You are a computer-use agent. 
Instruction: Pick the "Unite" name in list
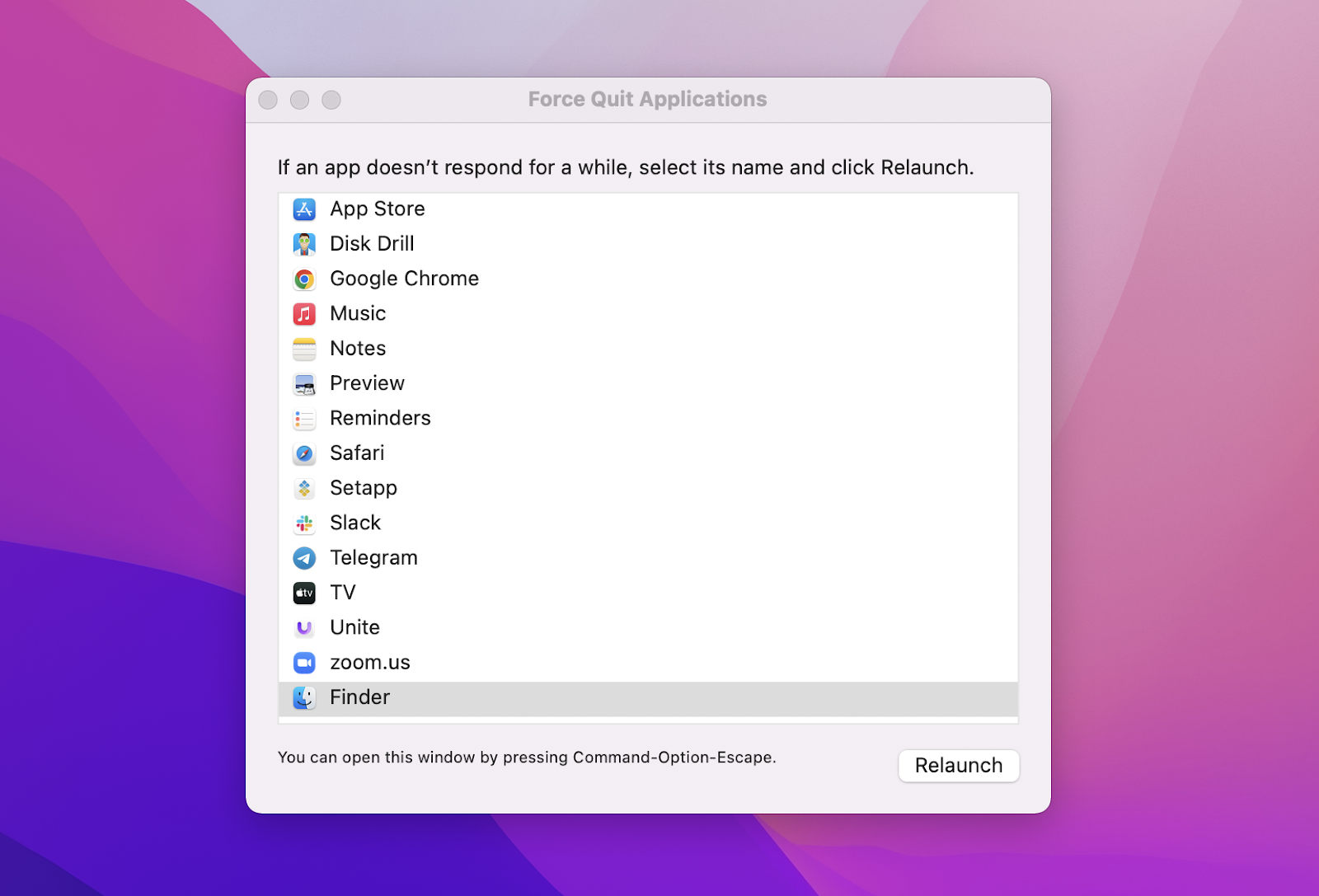(354, 628)
